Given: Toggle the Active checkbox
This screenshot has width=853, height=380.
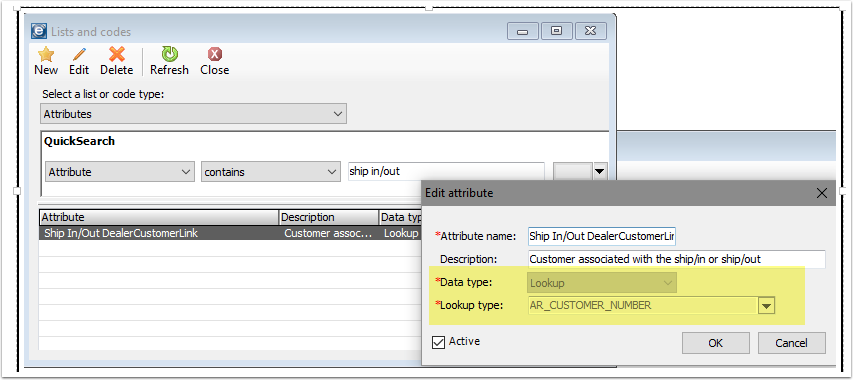Looking at the screenshot, I should (438, 342).
